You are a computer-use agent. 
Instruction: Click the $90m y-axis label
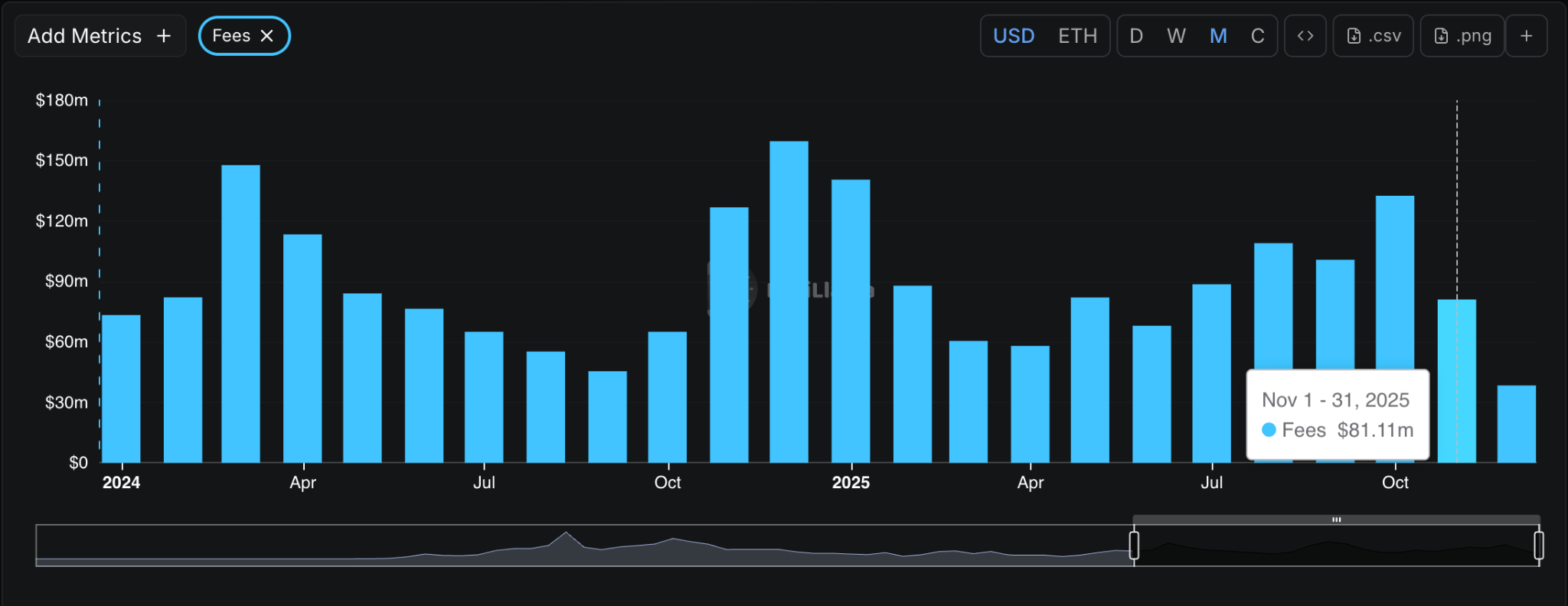coord(67,281)
